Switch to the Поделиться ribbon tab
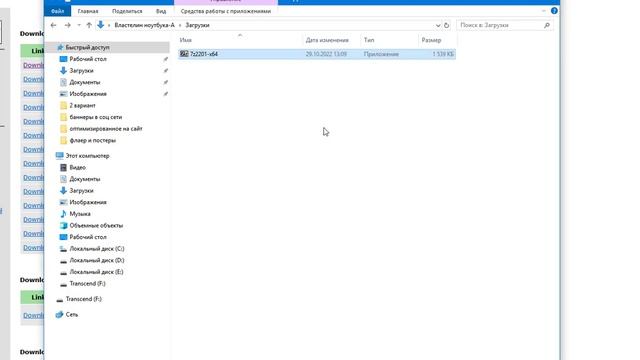The width and height of the screenshot is (640, 360). tap(127, 11)
